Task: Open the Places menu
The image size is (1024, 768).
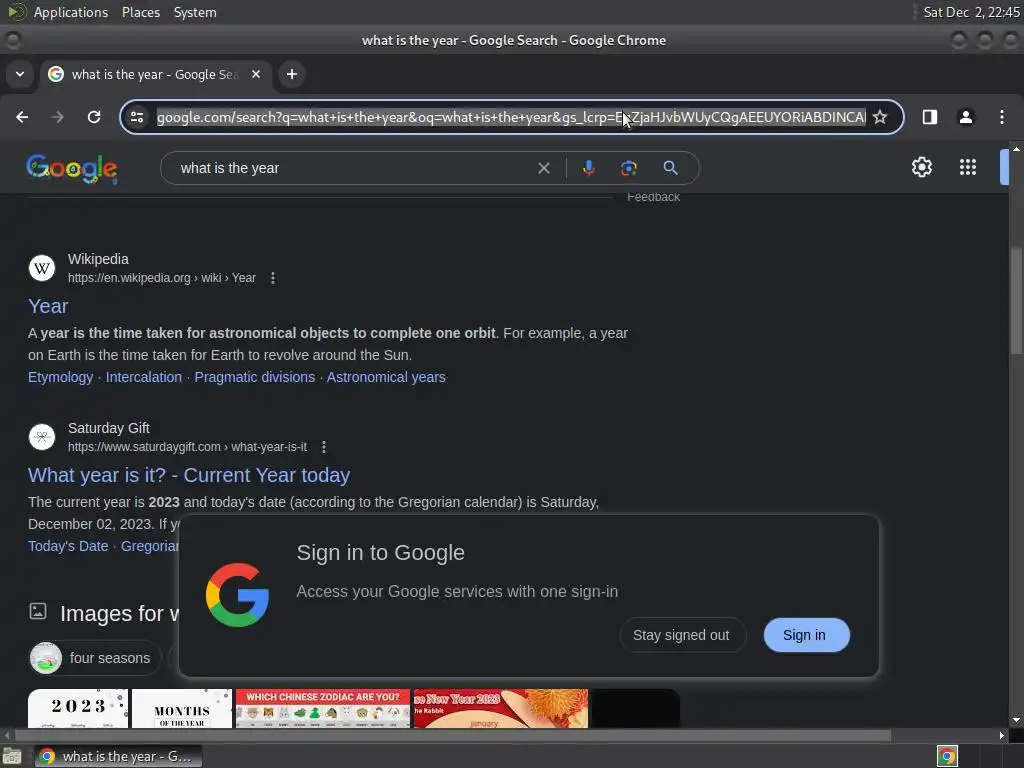Action: click(x=141, y=12)
